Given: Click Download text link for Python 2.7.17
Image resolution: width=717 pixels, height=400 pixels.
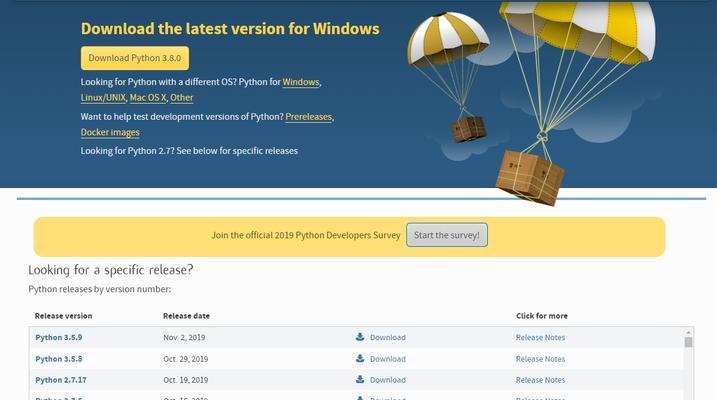Looking at the screenshot, I should (388, 380).
